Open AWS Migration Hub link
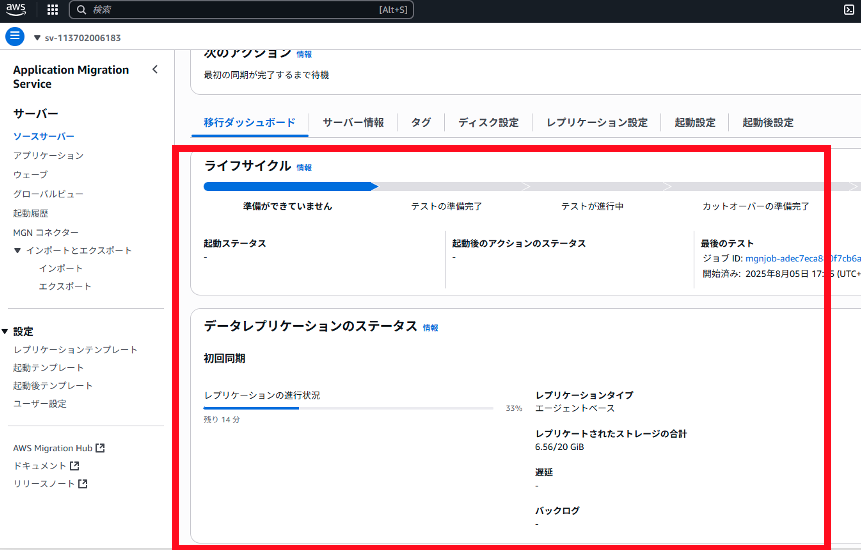Image resolution: width=861 pixels, height=550 pixels. tap(53, 448)
